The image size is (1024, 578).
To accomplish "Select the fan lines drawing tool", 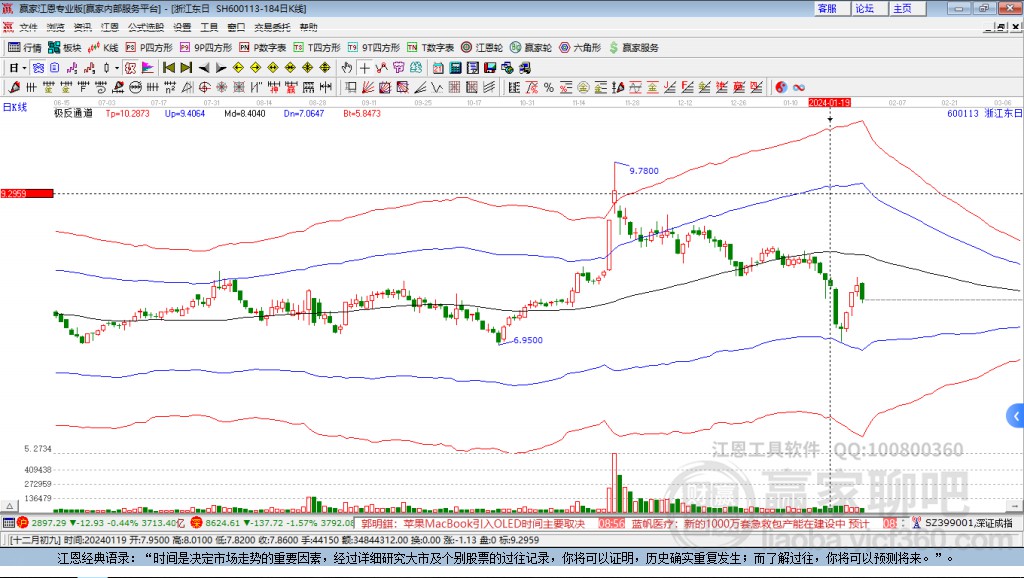I will click(x=368, y=87).
